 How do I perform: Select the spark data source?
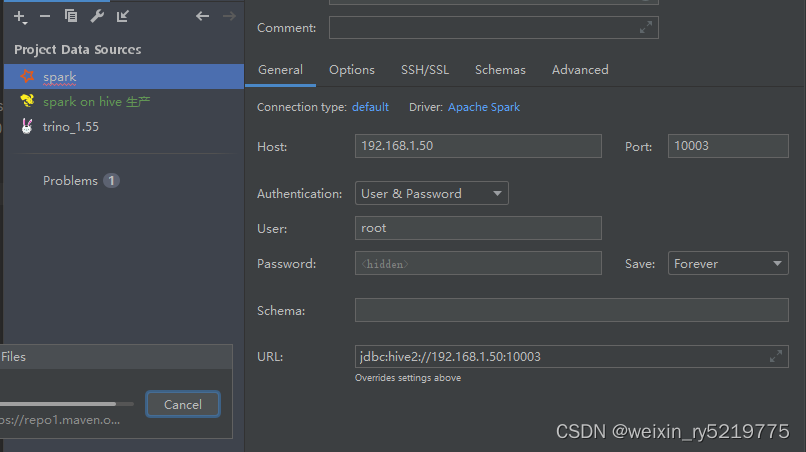click(x=124, y=77)
